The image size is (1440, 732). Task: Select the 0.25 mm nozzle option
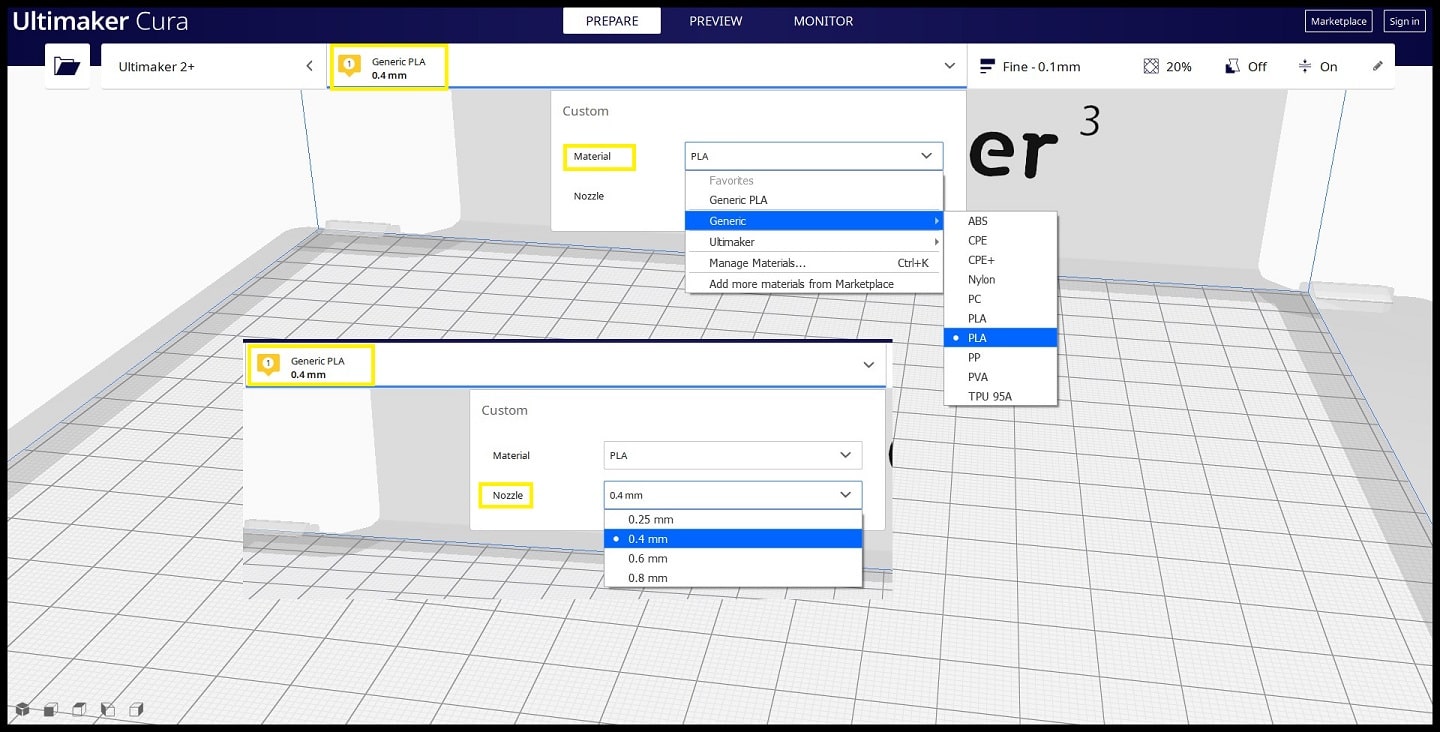pyautogui.click(x=733, y=519)
